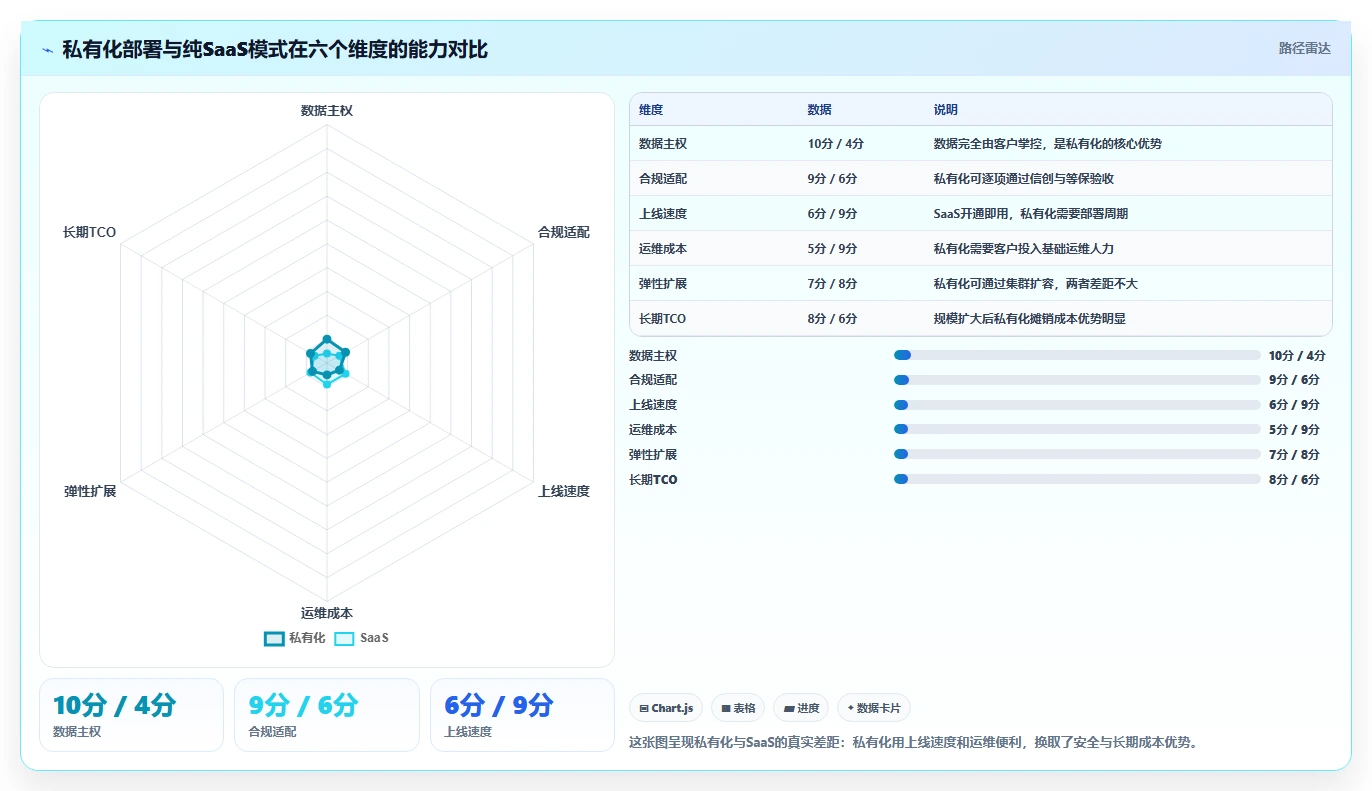1372x791 pixels.
Task: Click the 长期TCO progress row label
Action: (x=653, y=480)
